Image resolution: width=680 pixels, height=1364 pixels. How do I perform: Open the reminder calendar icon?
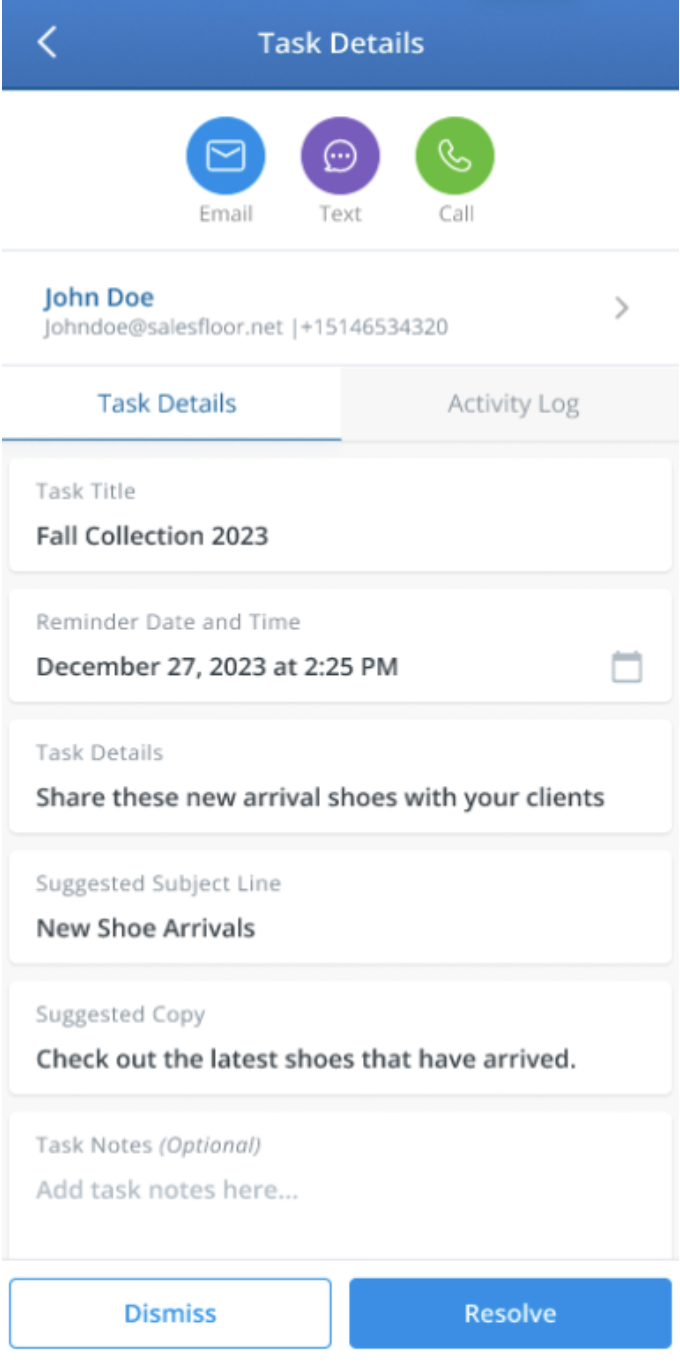pos(627,666)
